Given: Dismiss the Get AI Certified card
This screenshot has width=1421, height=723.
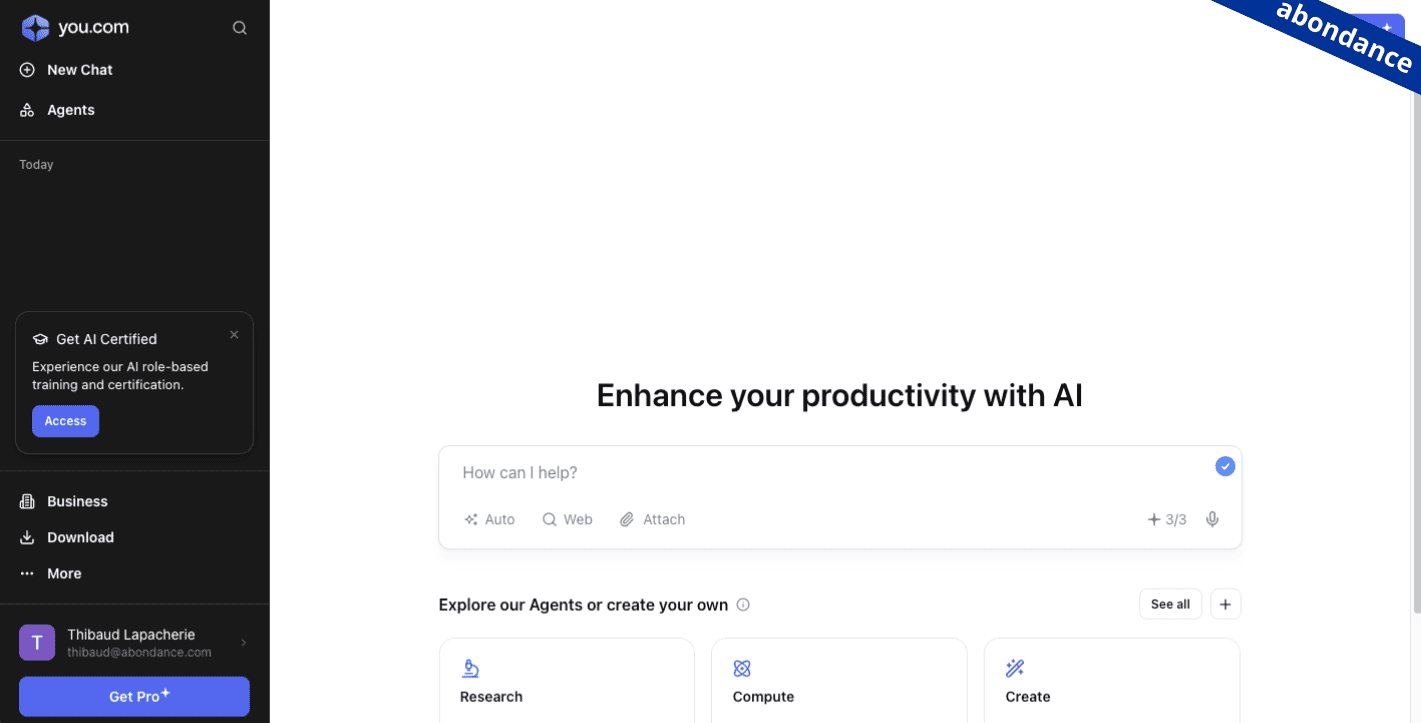Looking at the screenshot, I should point(234,335).
